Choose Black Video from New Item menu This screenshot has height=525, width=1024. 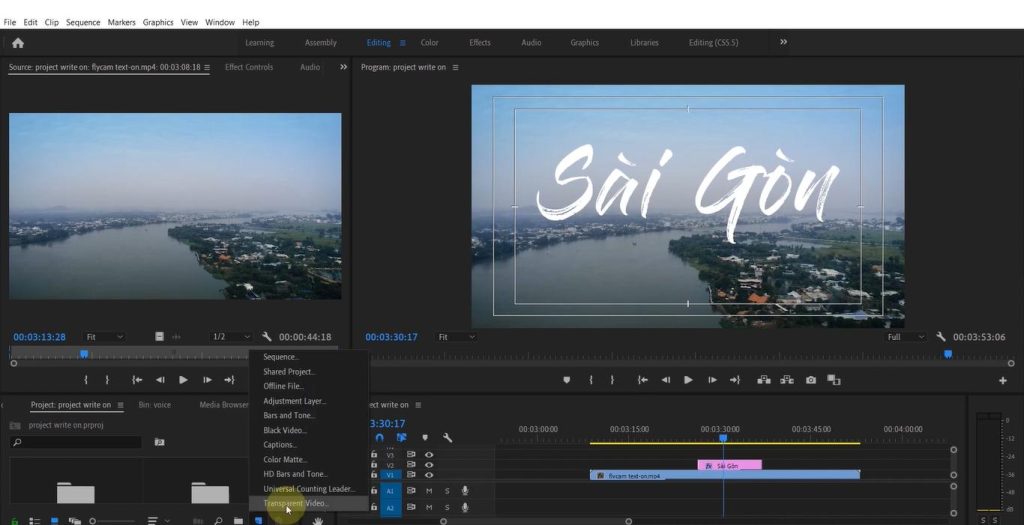click(309, 430)
